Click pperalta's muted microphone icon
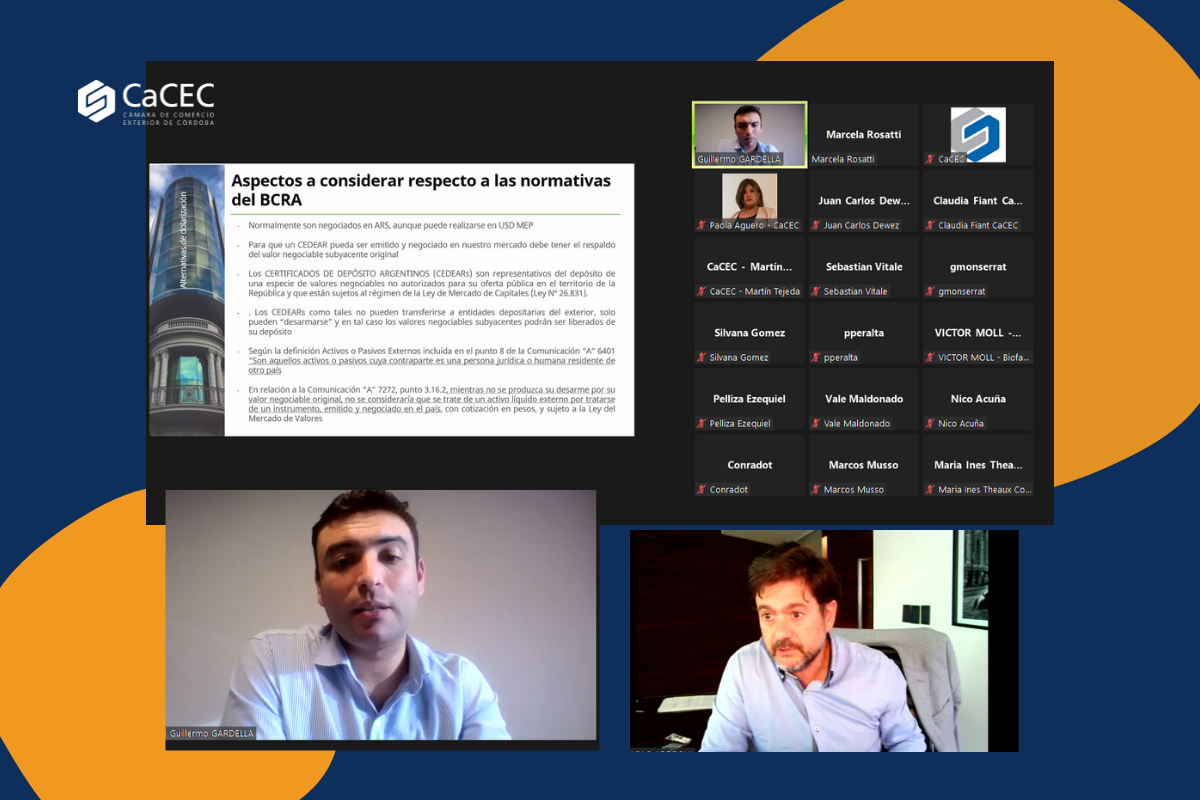The width and height of the screenshot is (1200, 800). pos(816,357)
